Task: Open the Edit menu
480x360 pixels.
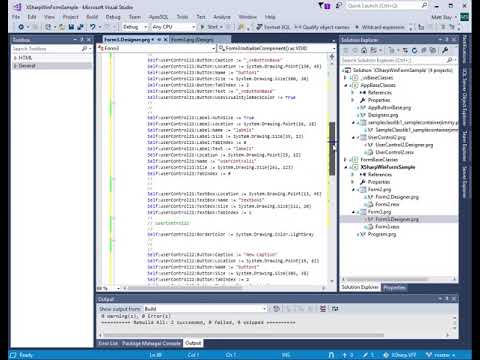Action: coord(32,17)
